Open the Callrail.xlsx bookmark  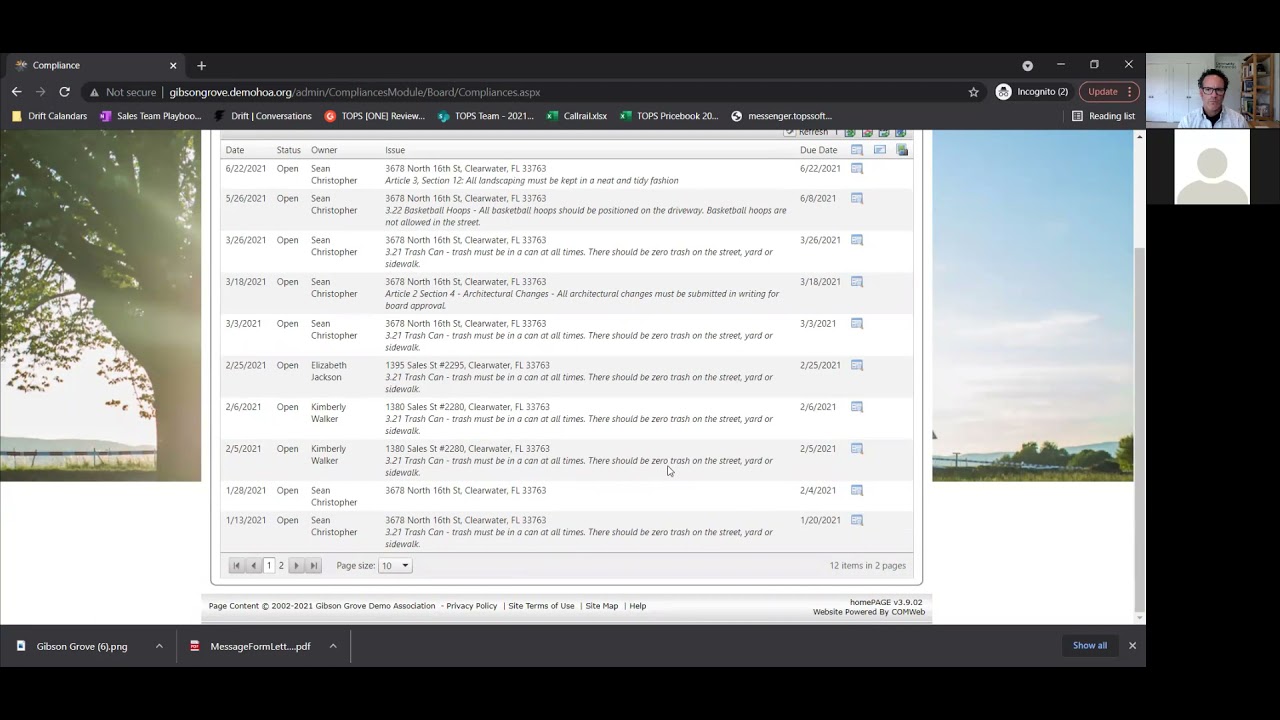[x=576, y=116]
